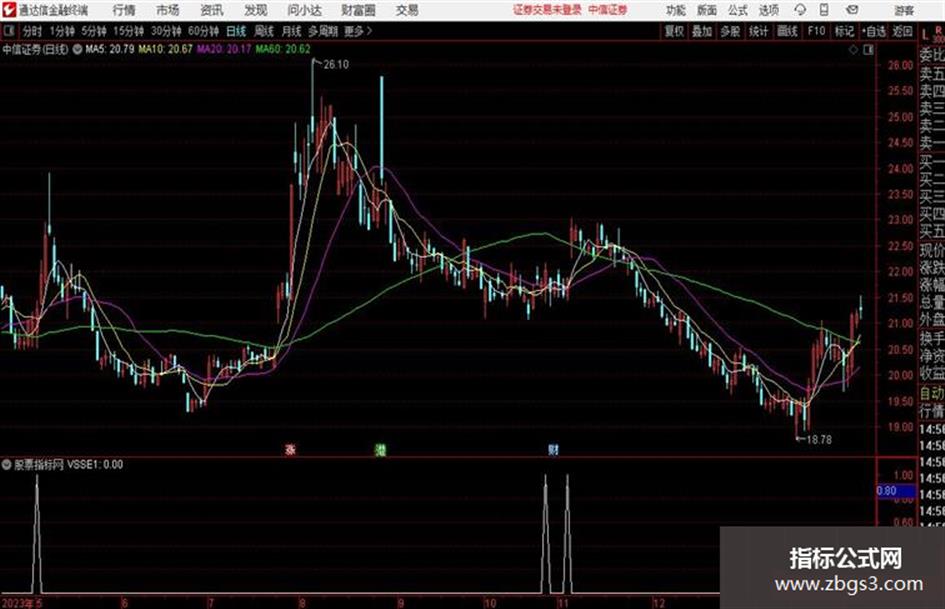This screenshot has width=945, height=609.
Task: Click the MA60: 20.62 value
Action: coord(283,49)
